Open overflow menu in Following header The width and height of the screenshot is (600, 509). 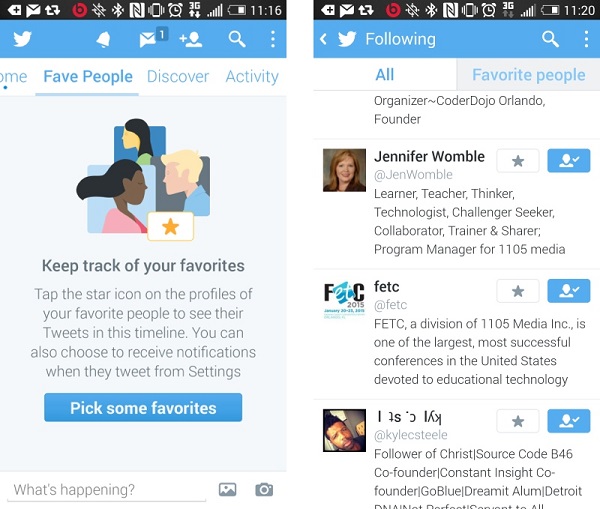(x=586, y=39)
